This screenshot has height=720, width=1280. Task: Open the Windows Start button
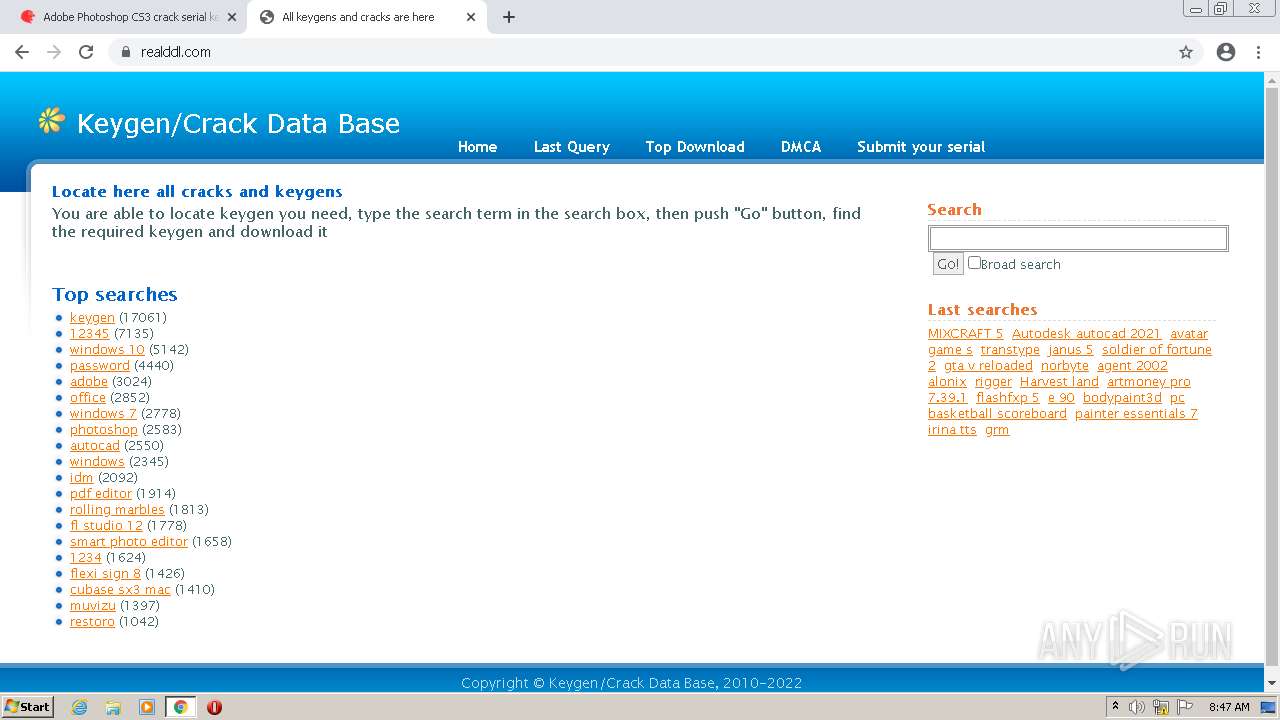click(28, 707)
